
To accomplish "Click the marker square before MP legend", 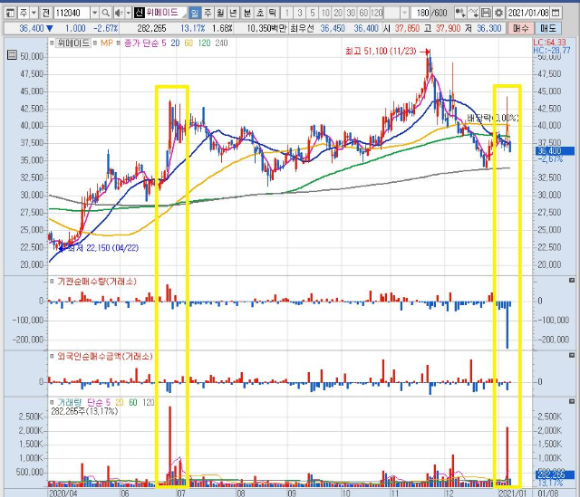I will coord(96,43).
